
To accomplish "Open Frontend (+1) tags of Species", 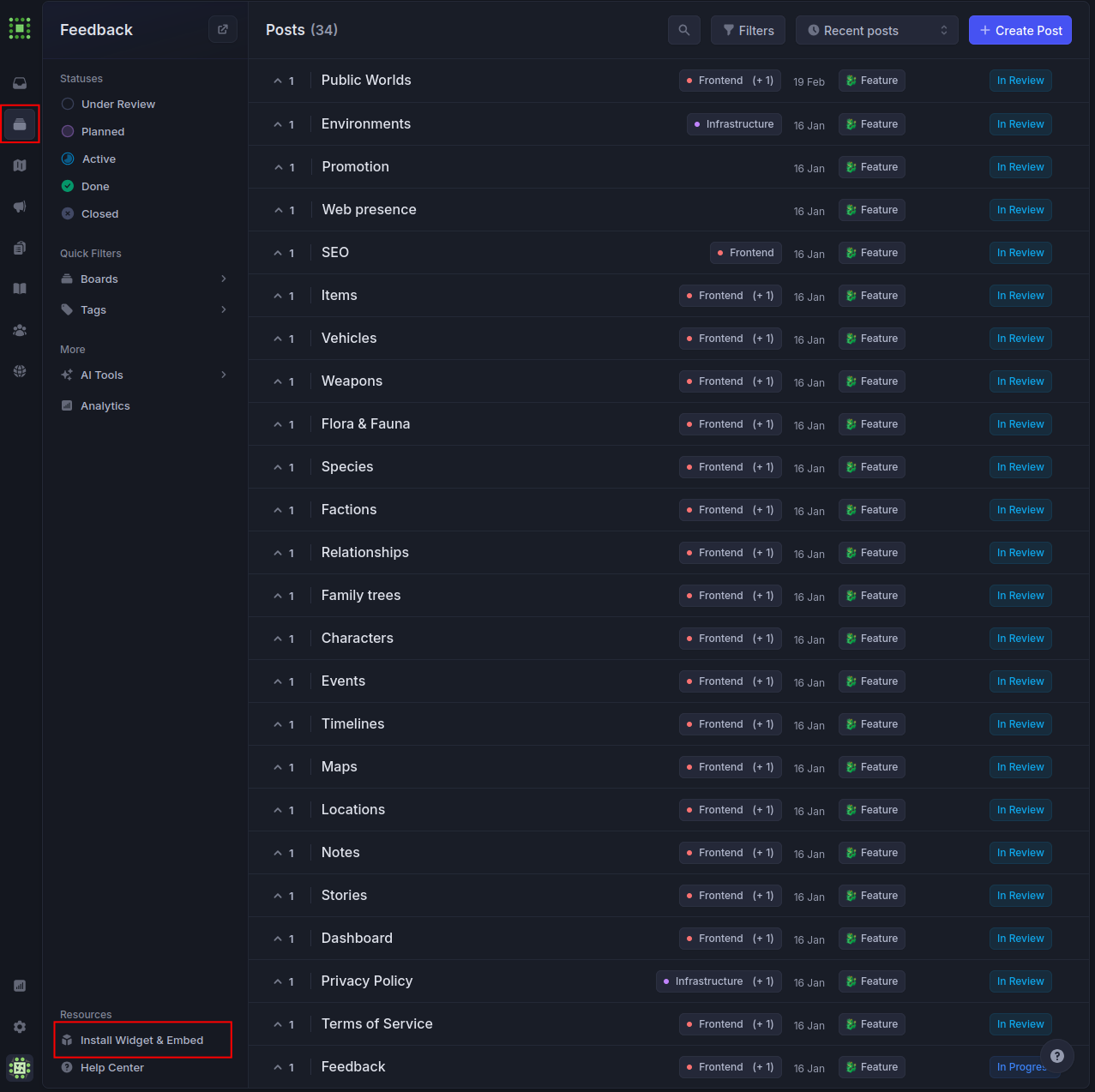I will click(x=731, y=467).
